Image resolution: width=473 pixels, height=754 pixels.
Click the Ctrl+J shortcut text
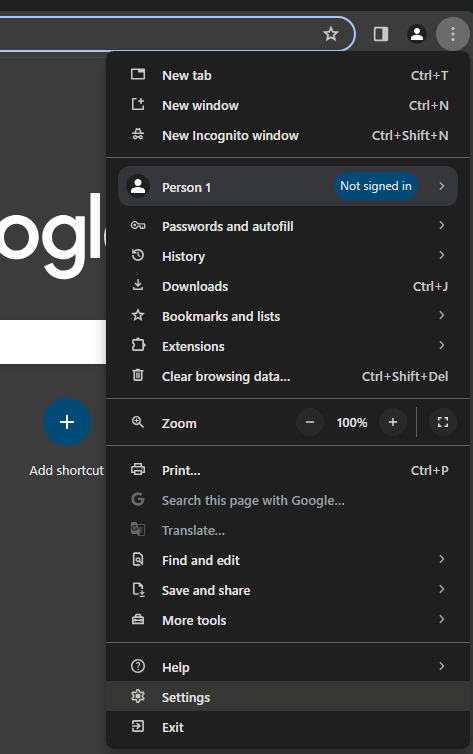(431, 286)
